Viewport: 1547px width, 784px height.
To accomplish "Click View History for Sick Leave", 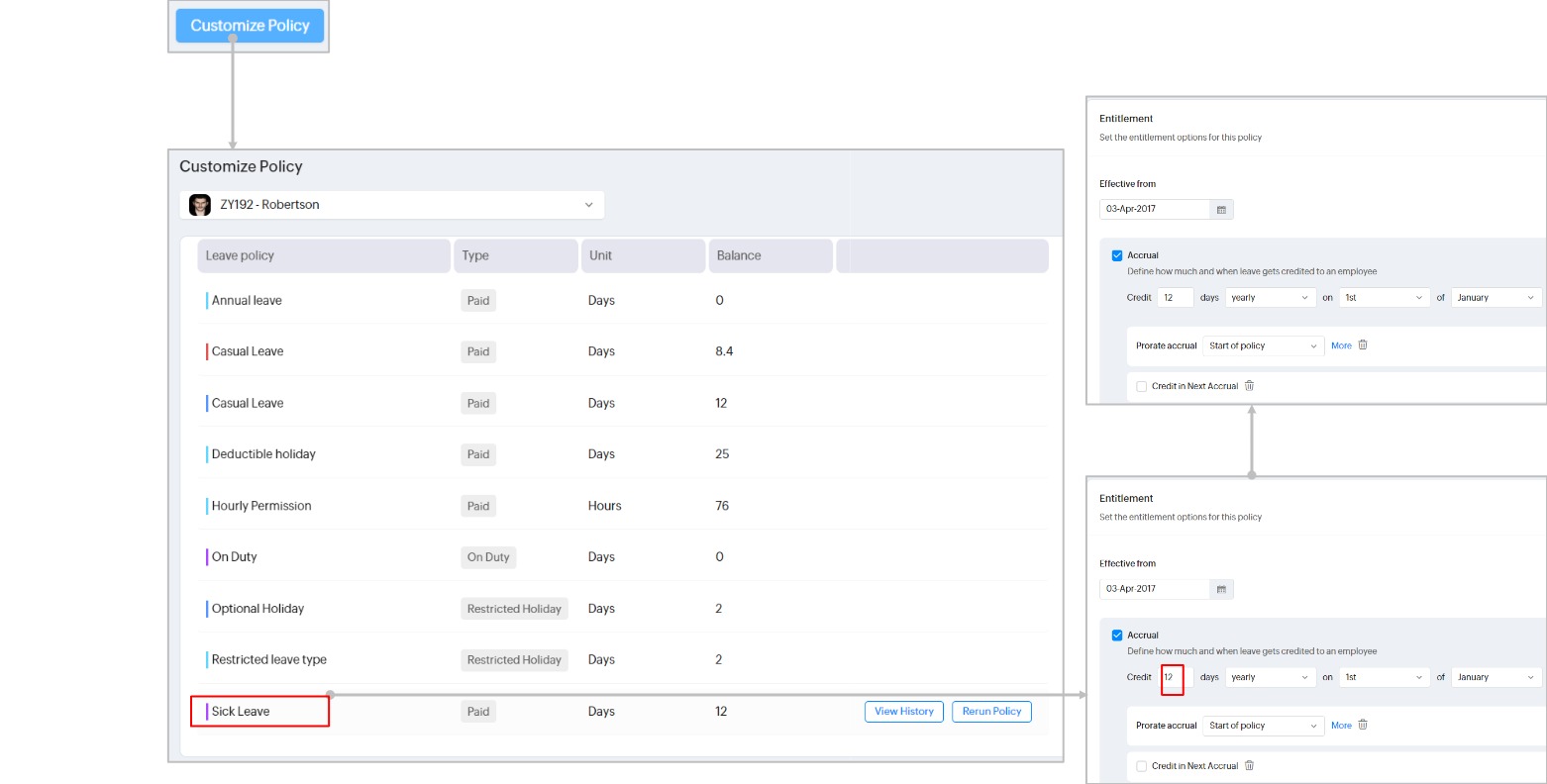I will [903, 712].
